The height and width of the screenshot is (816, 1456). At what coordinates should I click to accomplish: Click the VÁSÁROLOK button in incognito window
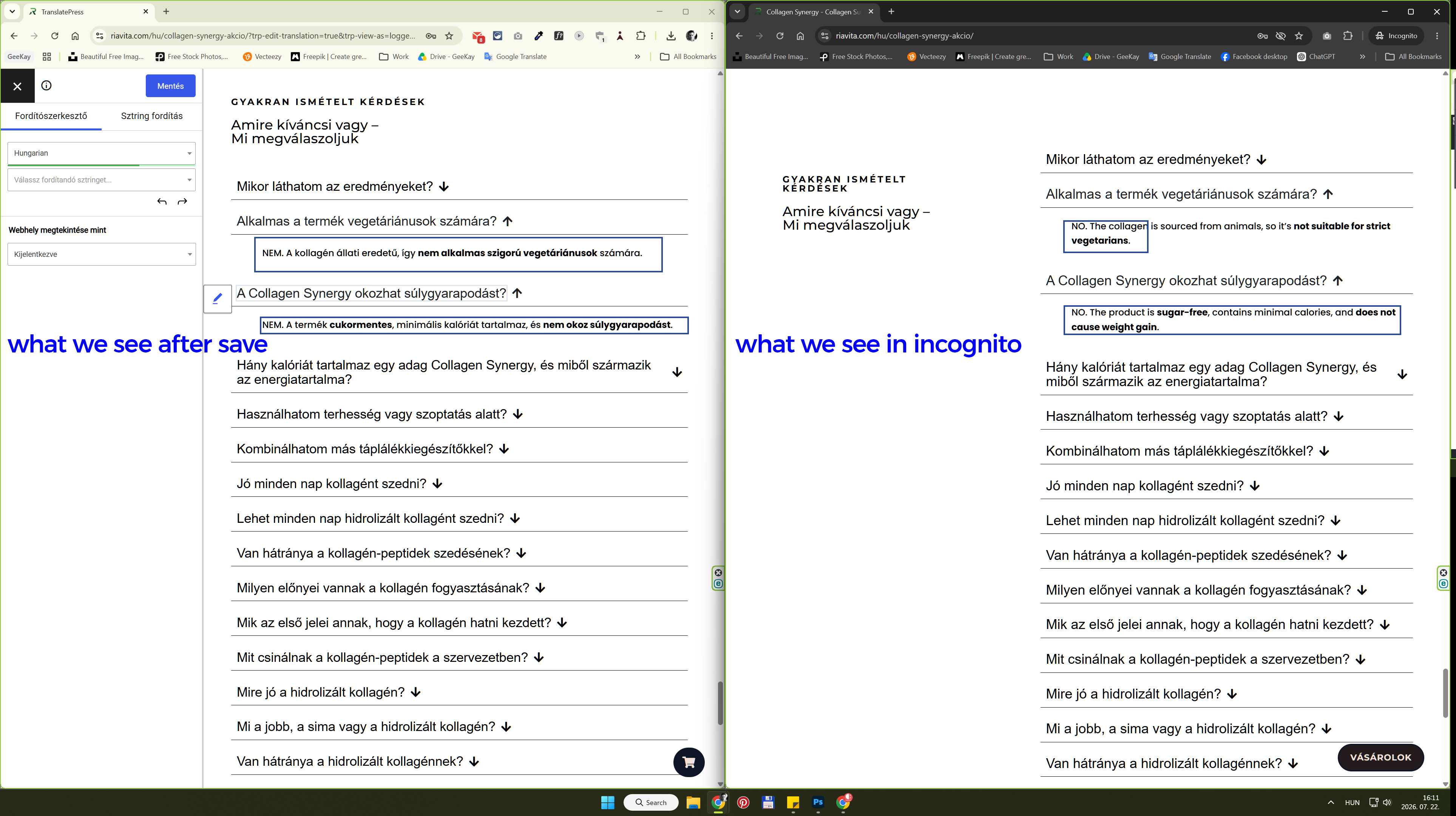coord(1380,757)
